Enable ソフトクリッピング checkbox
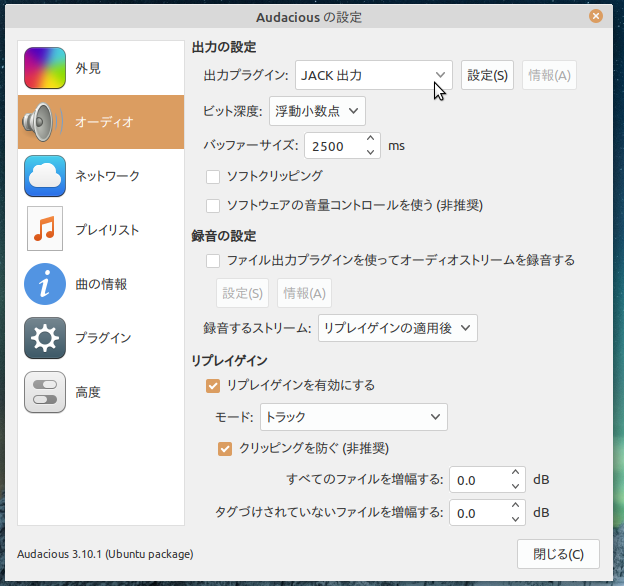624x586 pixels. tap(213, 177)
